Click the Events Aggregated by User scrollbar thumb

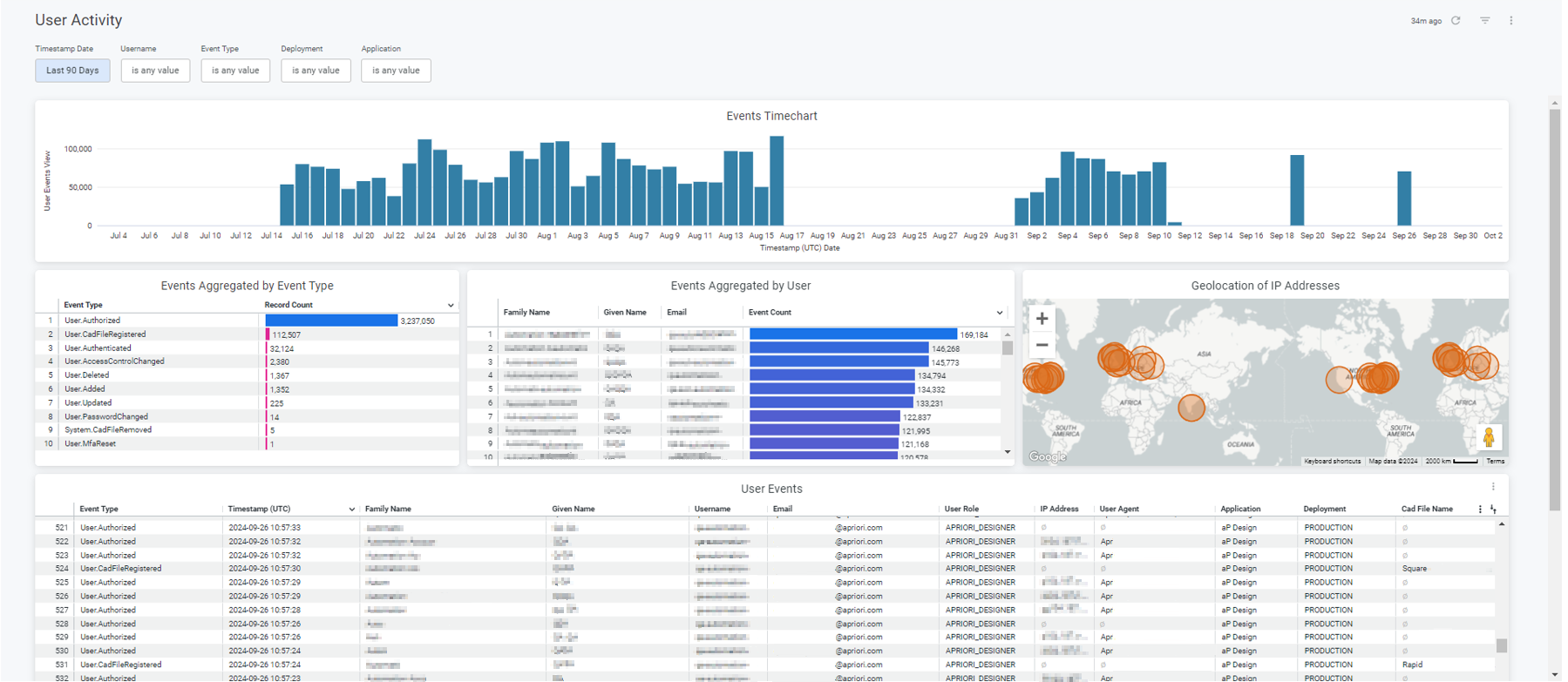(1008, 348)
